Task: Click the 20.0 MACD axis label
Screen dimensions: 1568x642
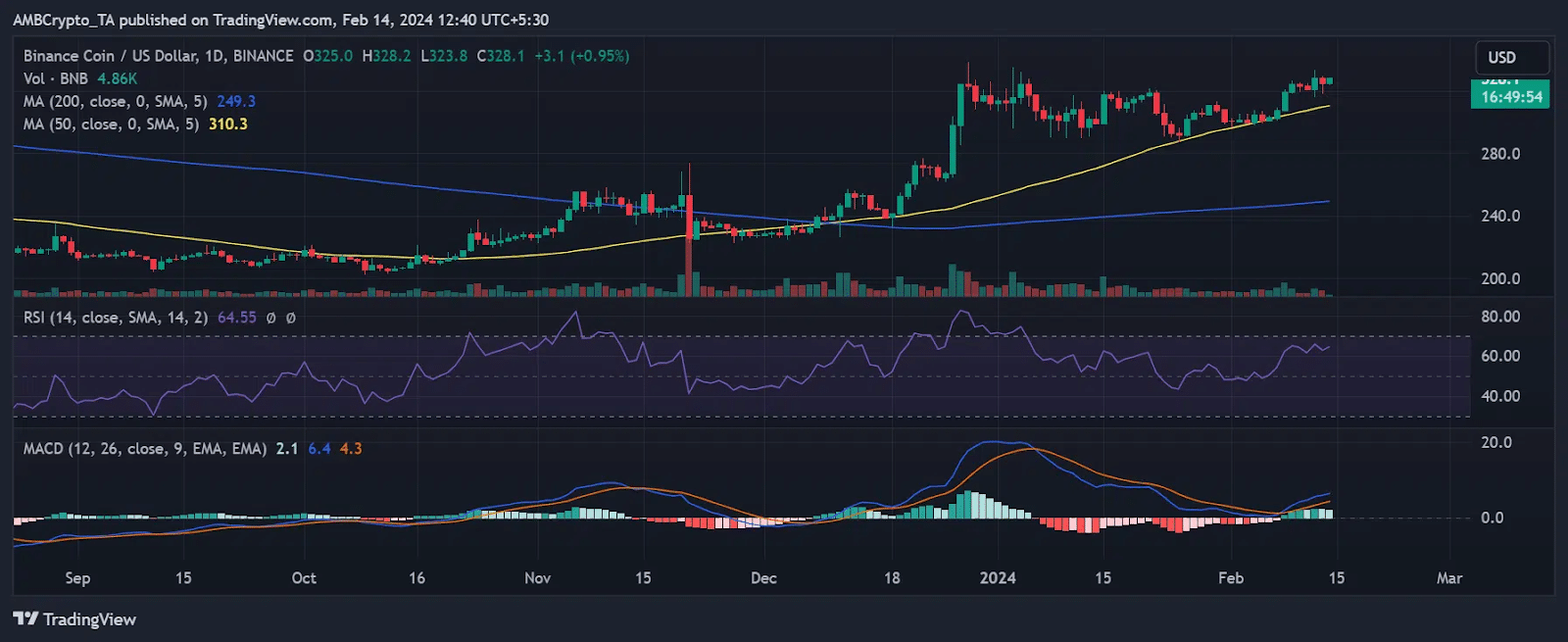Action: point(1496,442)
